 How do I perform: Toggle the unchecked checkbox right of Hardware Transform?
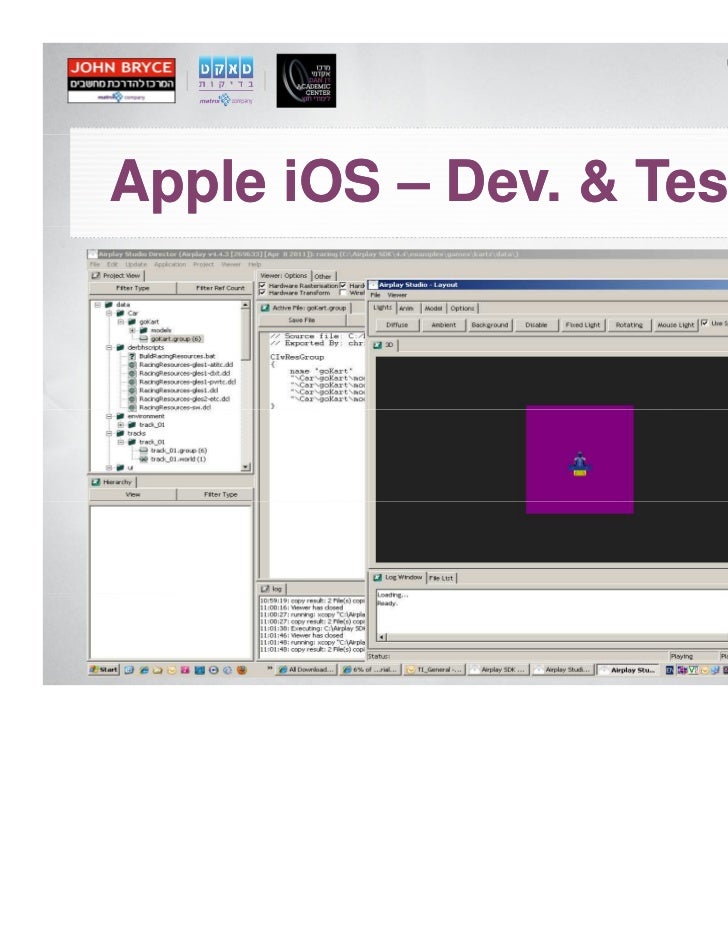[x=343, y=292]
